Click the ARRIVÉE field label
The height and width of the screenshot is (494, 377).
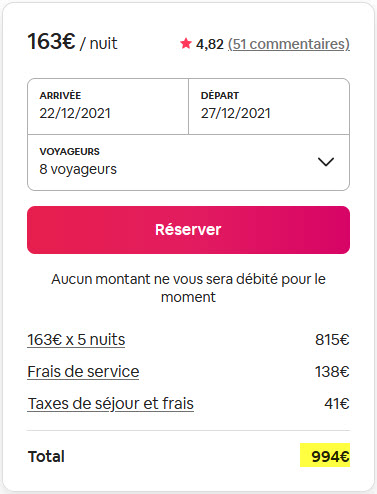coord(60,95)
